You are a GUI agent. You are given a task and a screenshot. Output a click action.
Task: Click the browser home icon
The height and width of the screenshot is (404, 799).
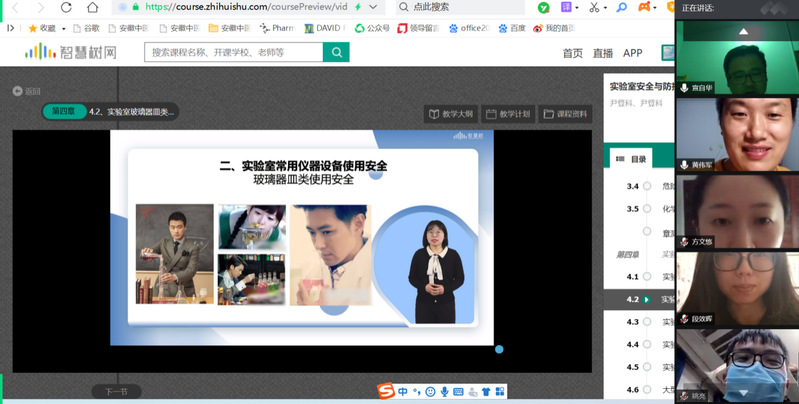pyautogui.click(x=94, y=7)
